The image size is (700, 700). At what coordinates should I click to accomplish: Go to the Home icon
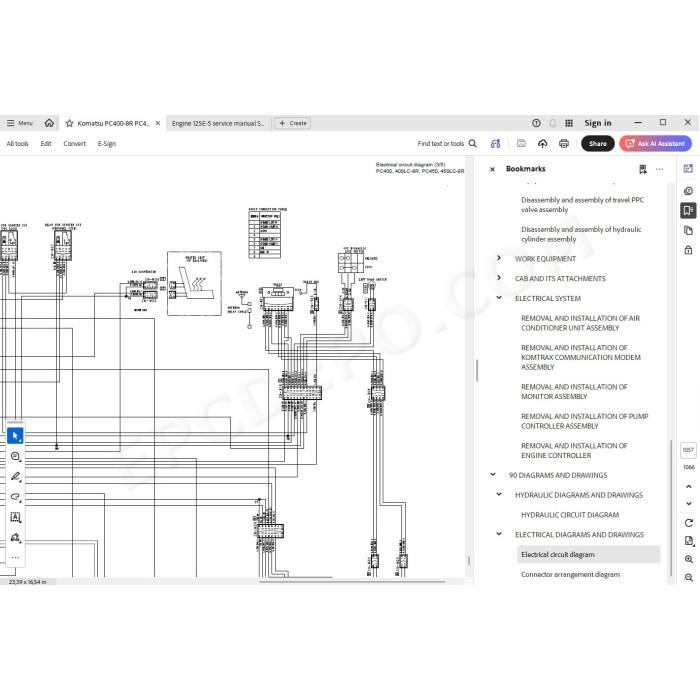click(x=49, y=123)
